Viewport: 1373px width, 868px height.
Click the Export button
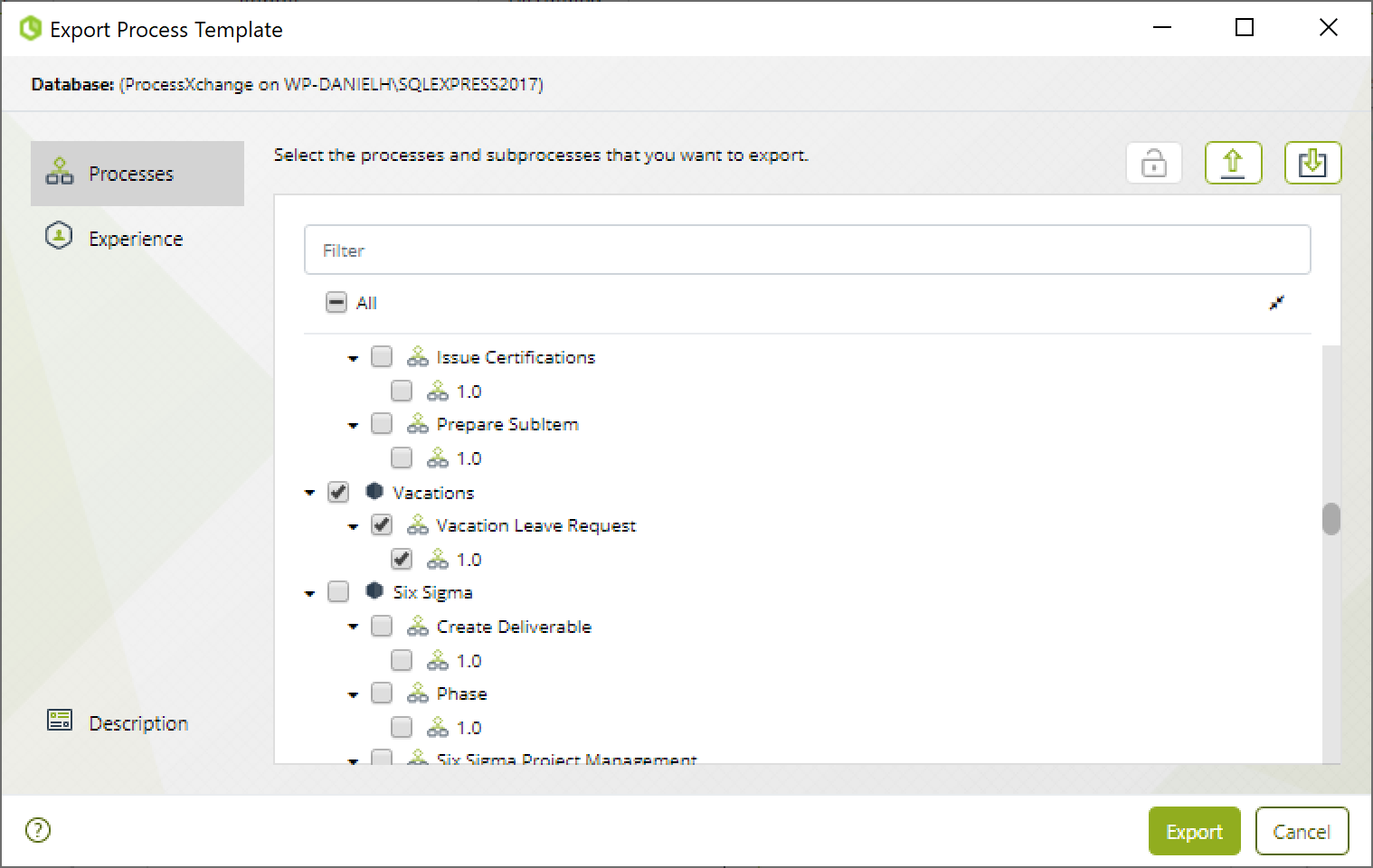click(1194, 831)
